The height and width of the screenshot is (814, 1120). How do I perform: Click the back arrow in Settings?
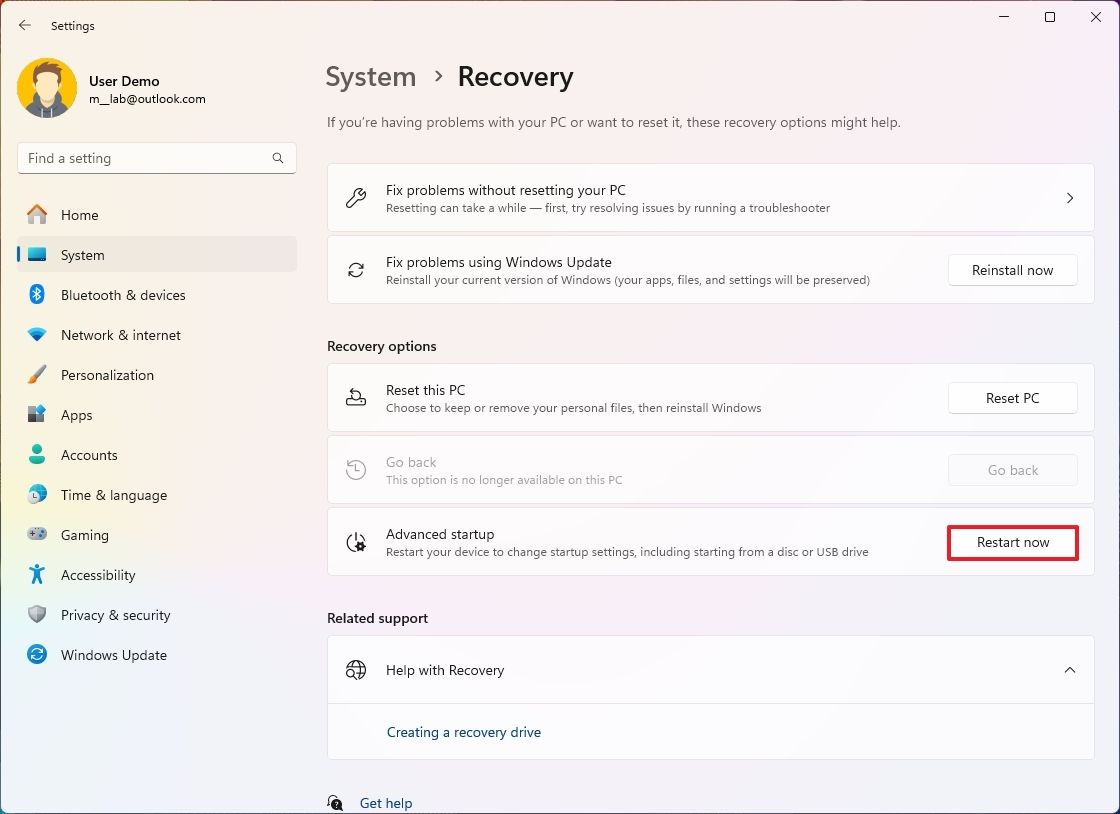[x=24, y=25]
